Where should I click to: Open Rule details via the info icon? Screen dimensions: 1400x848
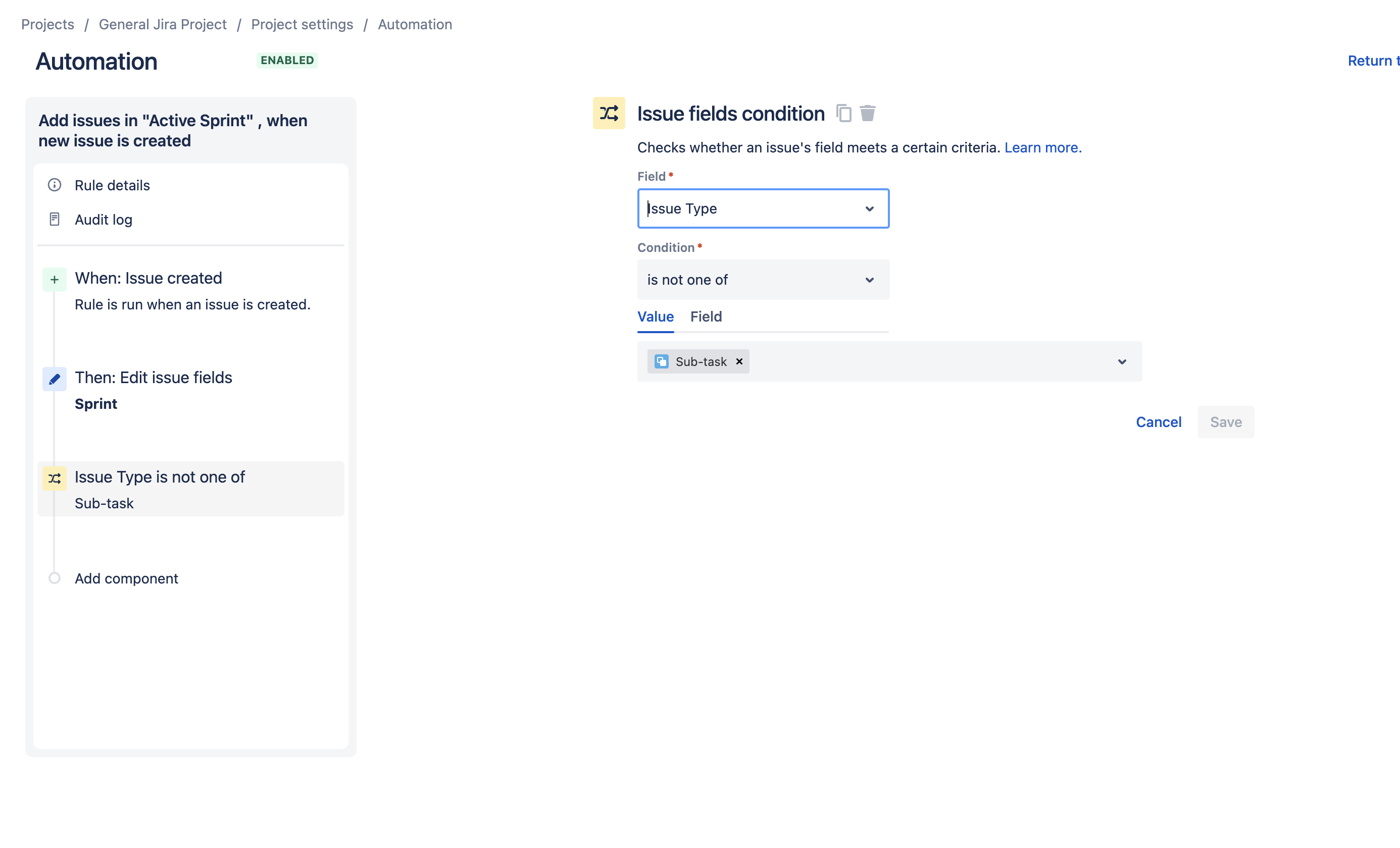[x=55, y=185]
